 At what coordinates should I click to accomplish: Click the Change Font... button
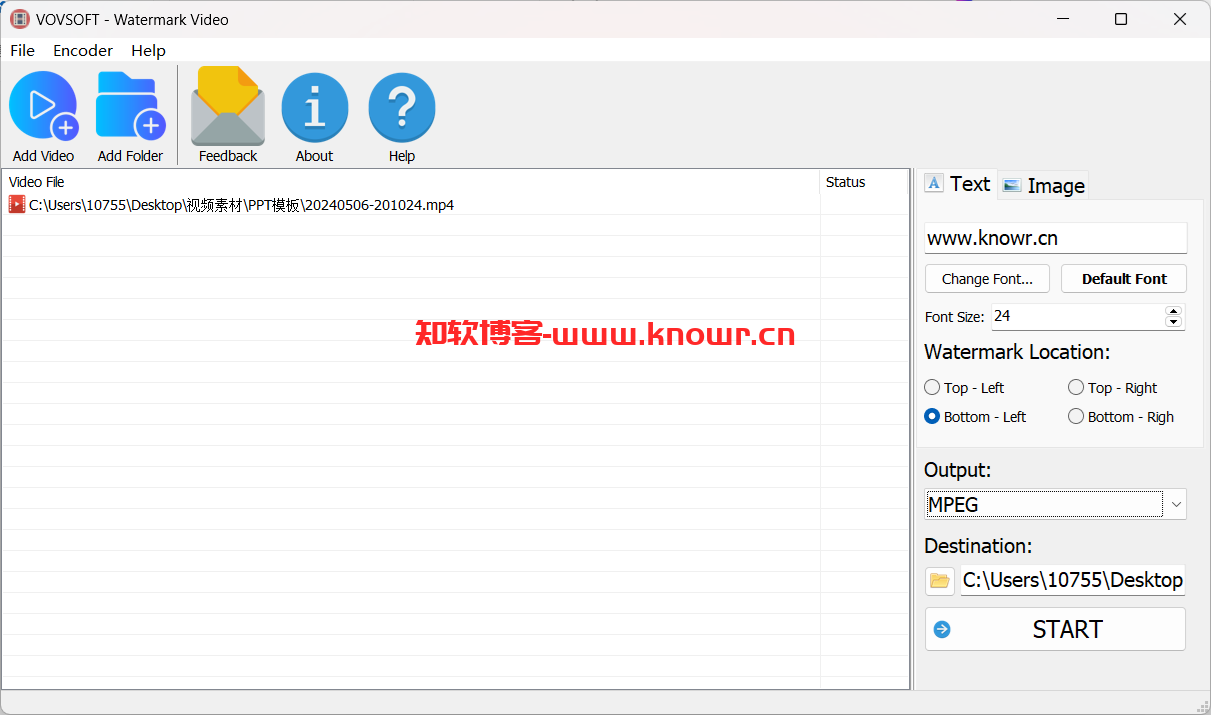(987, 279)
